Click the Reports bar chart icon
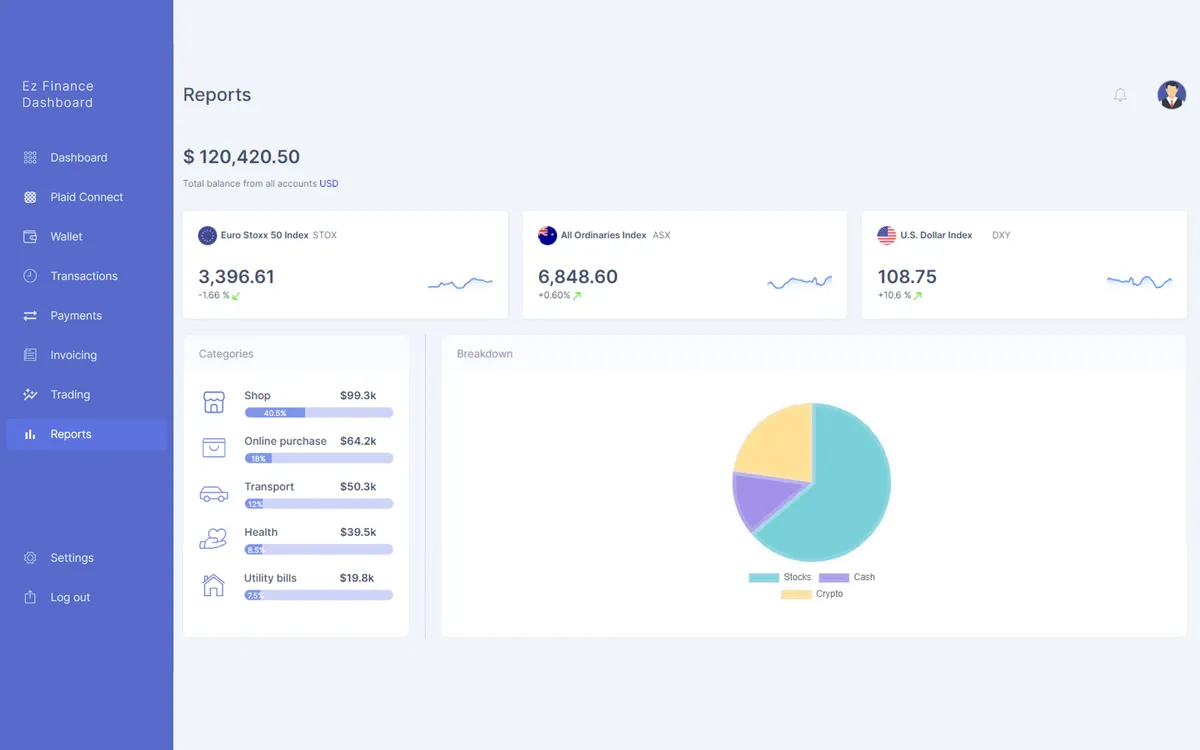This screenshot has height=750, width=1200. click(30, 434)
